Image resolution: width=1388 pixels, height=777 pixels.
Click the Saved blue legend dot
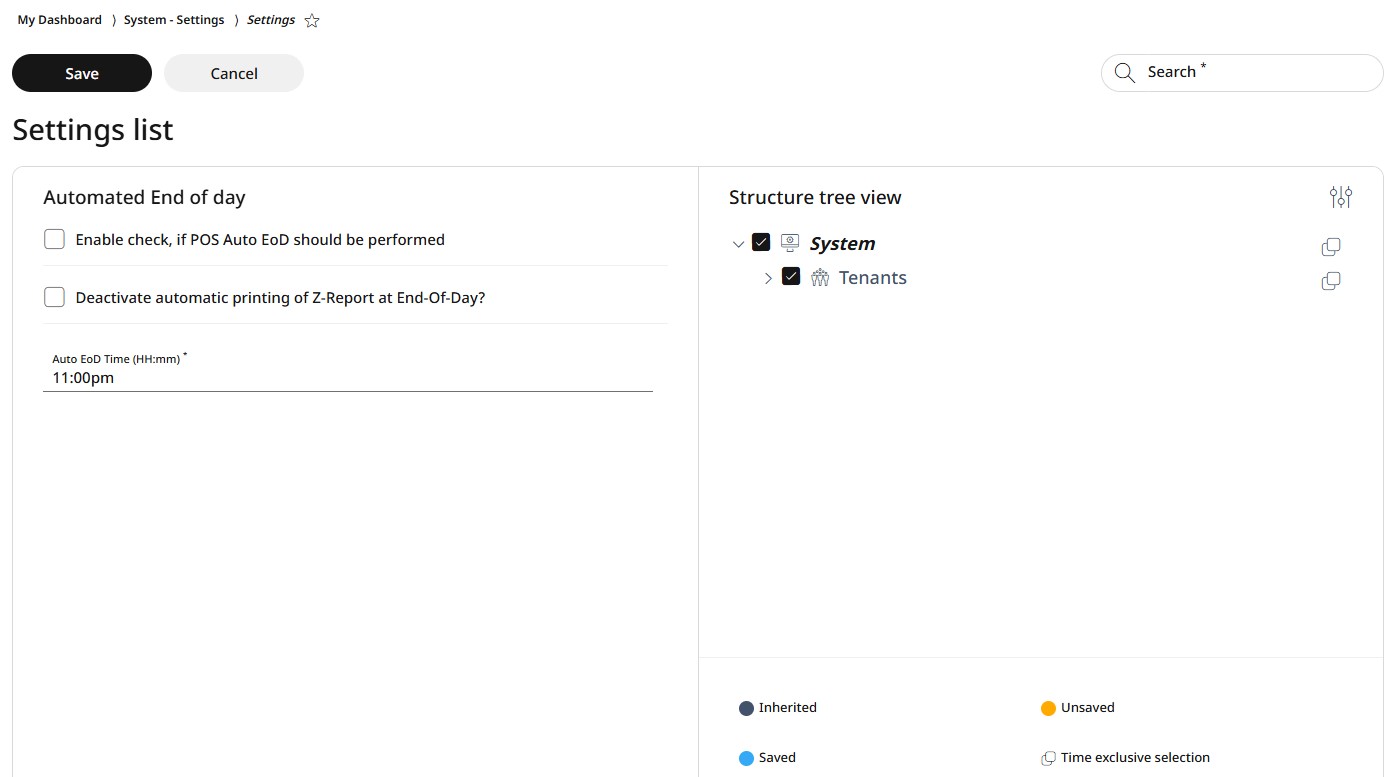[746, 758]
